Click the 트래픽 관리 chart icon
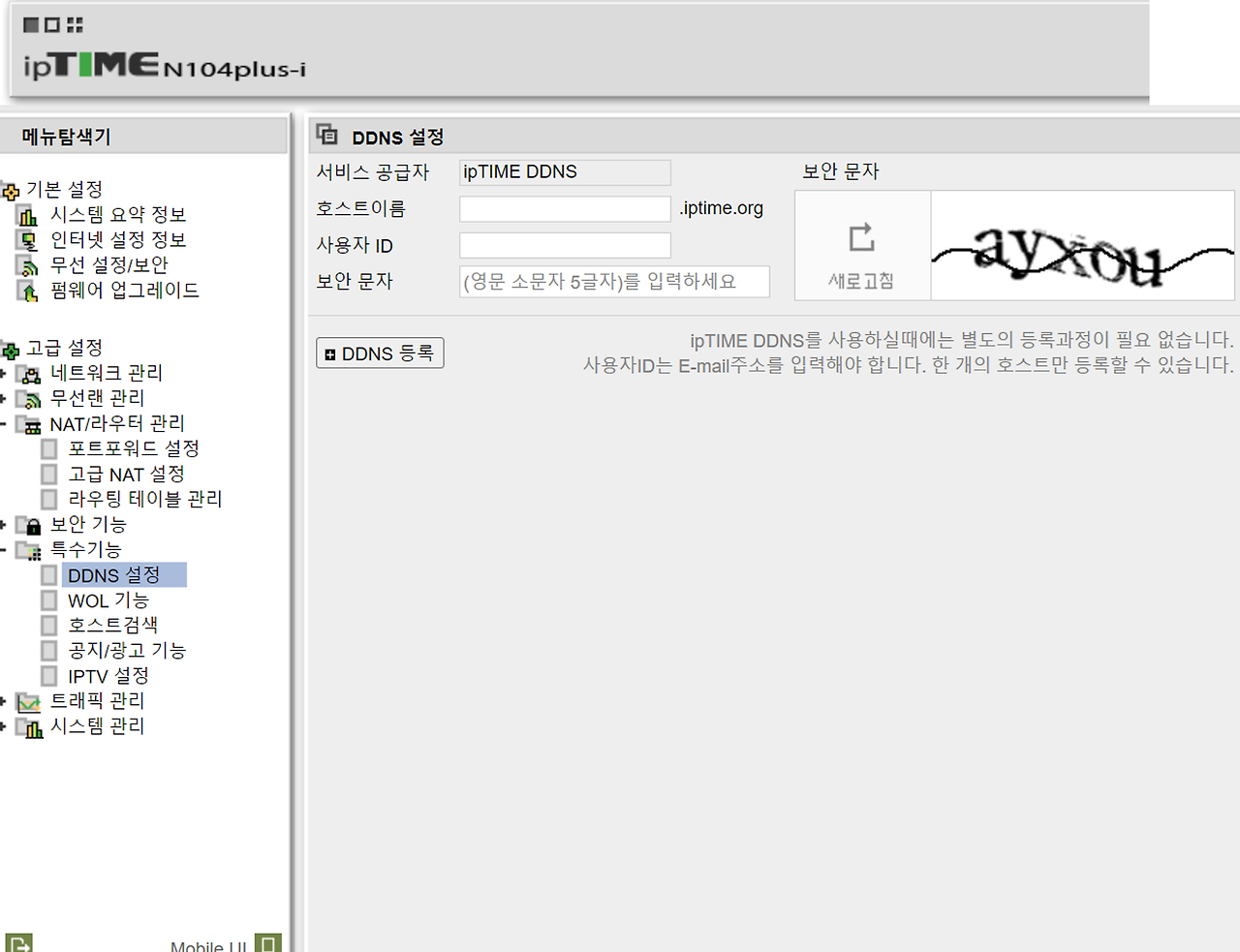 point(30,701)
